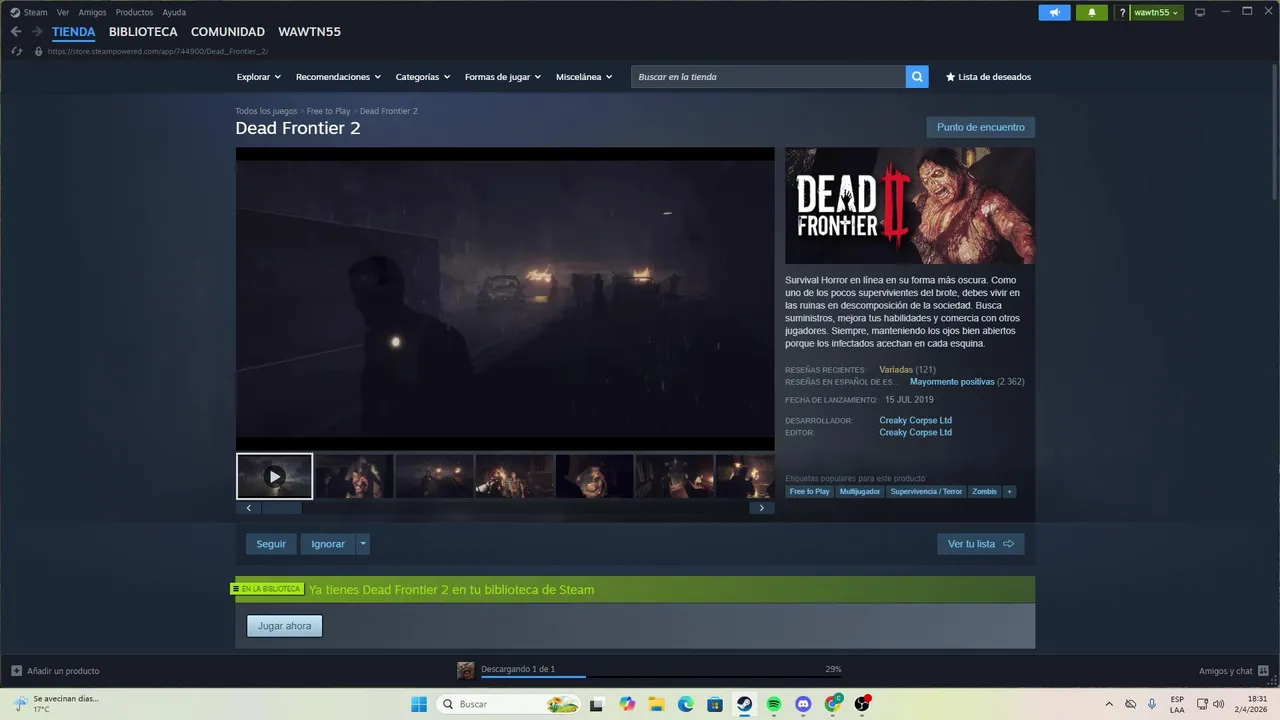Click the help question mark icon
Image resolution: width=1280 pixels, height=720 pixels.
(x=1123, y=12)
